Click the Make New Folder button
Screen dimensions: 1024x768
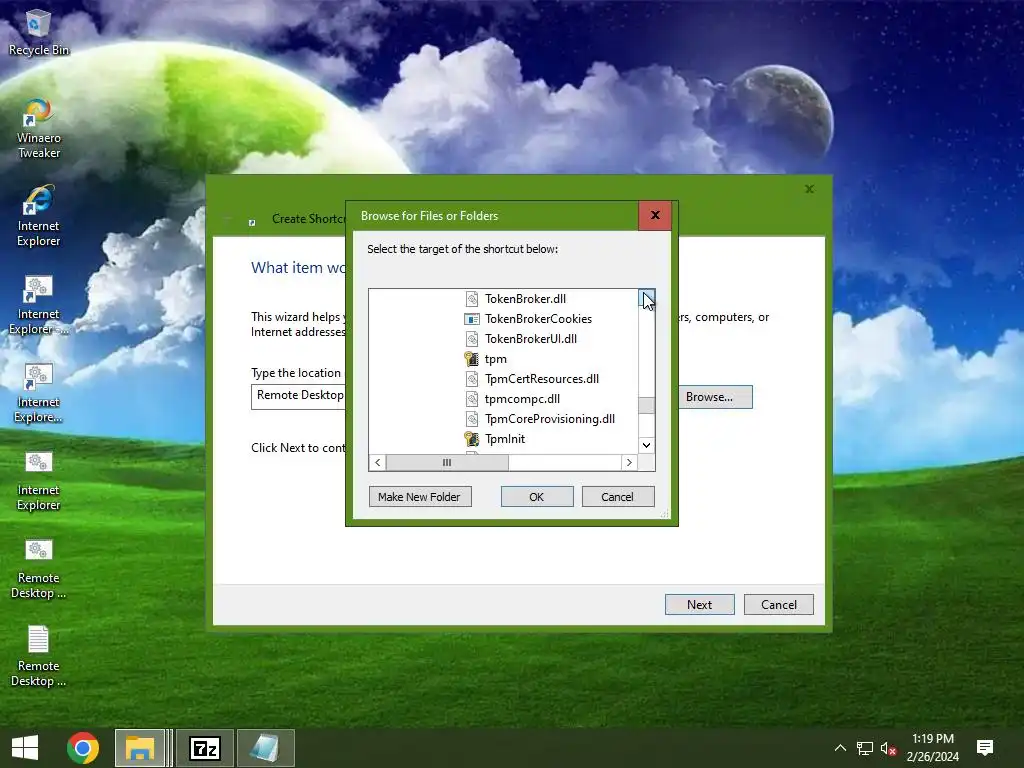point(420,497)
